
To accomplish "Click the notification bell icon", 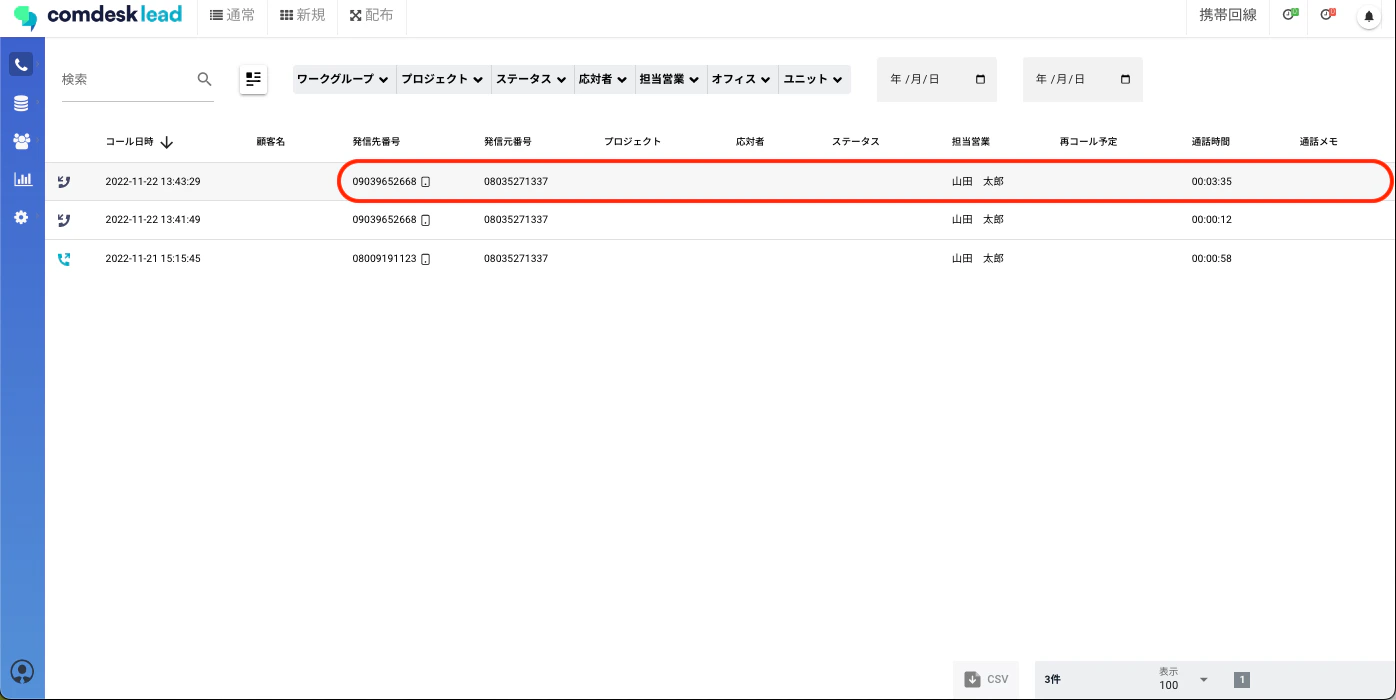I will coord(1369,16).
